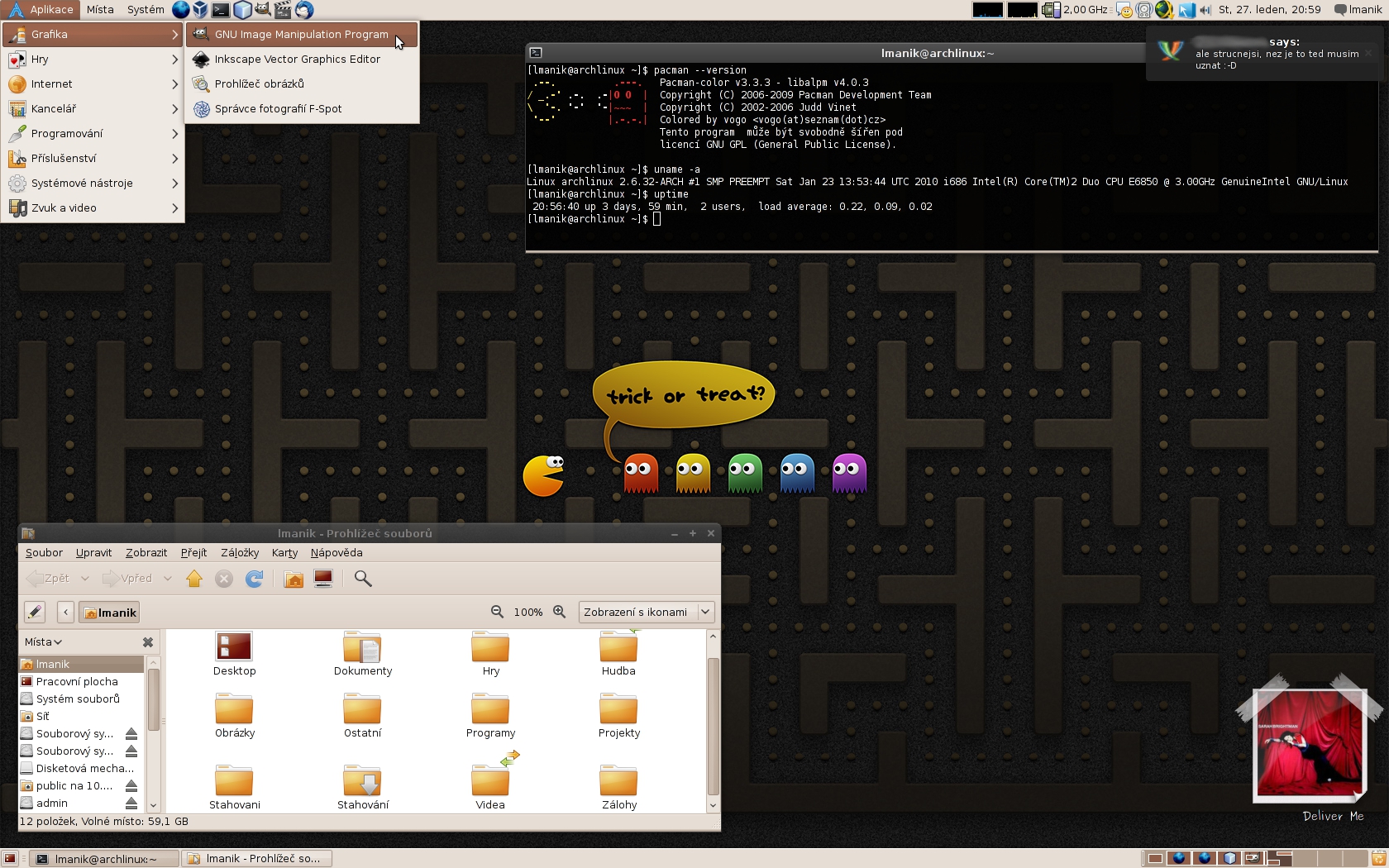Open the blue cursor box tray icon

coord(1186,10)
